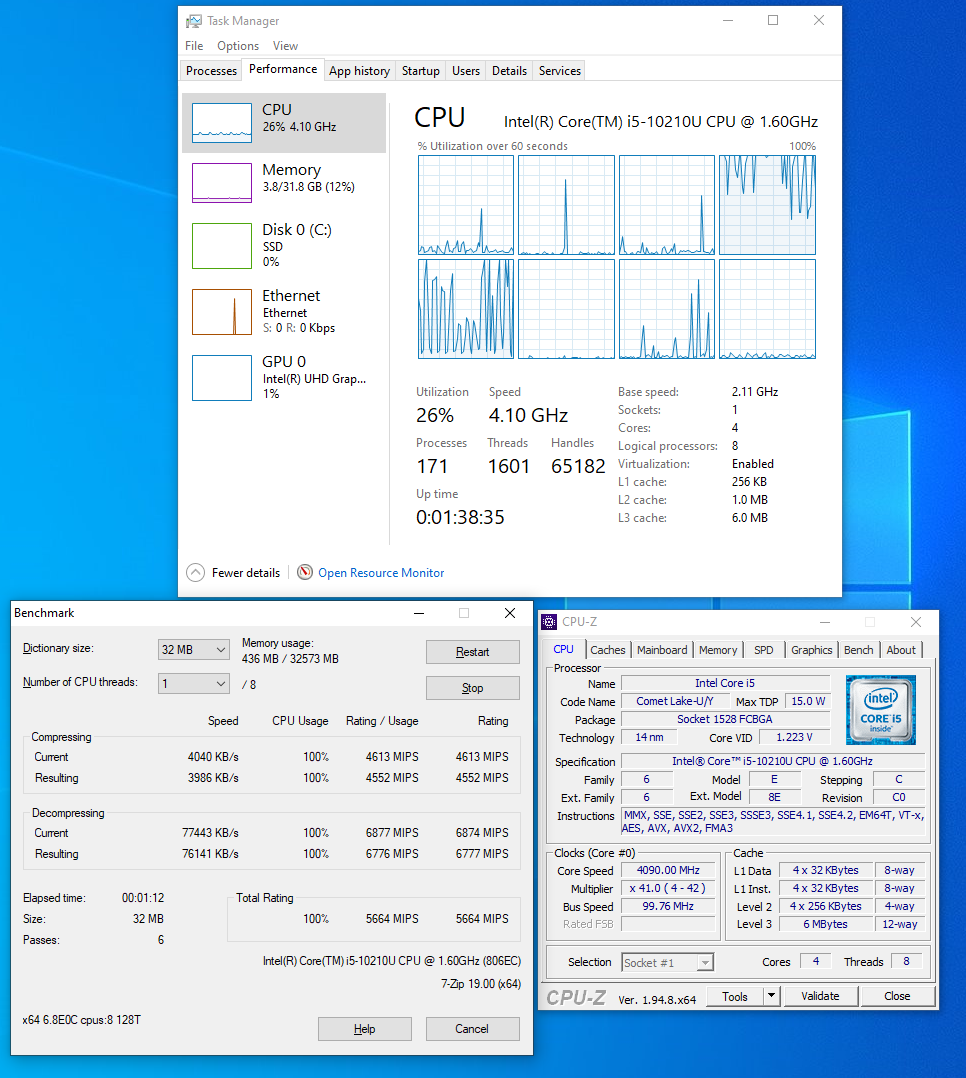Viewport: 966px width, 1078px height.
Task: Select the CPU-Z CPU tab
Action: 563,649
